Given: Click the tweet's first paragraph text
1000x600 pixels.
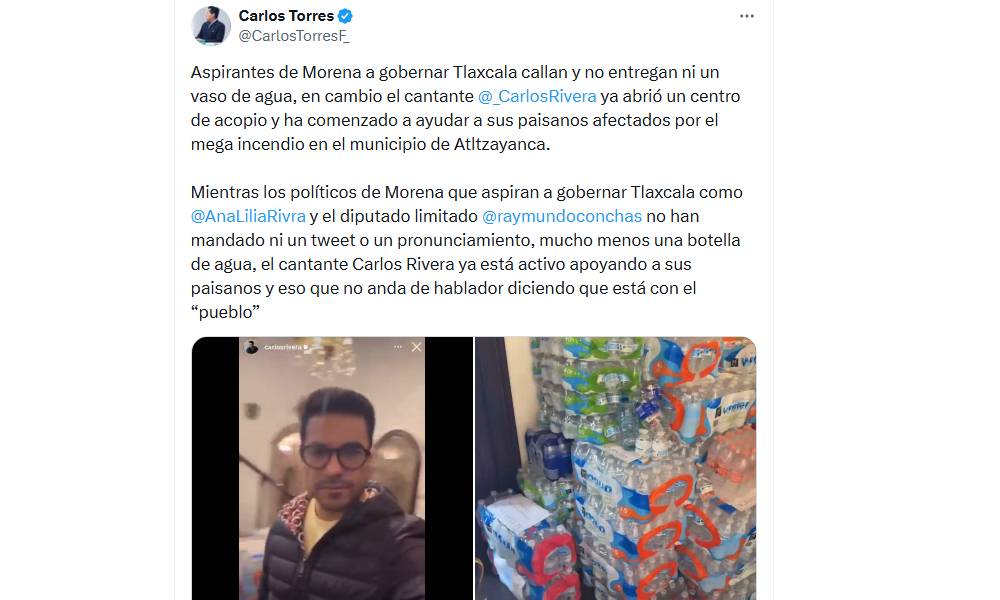Looking at the screenshot, I should [x=466, y=108].
